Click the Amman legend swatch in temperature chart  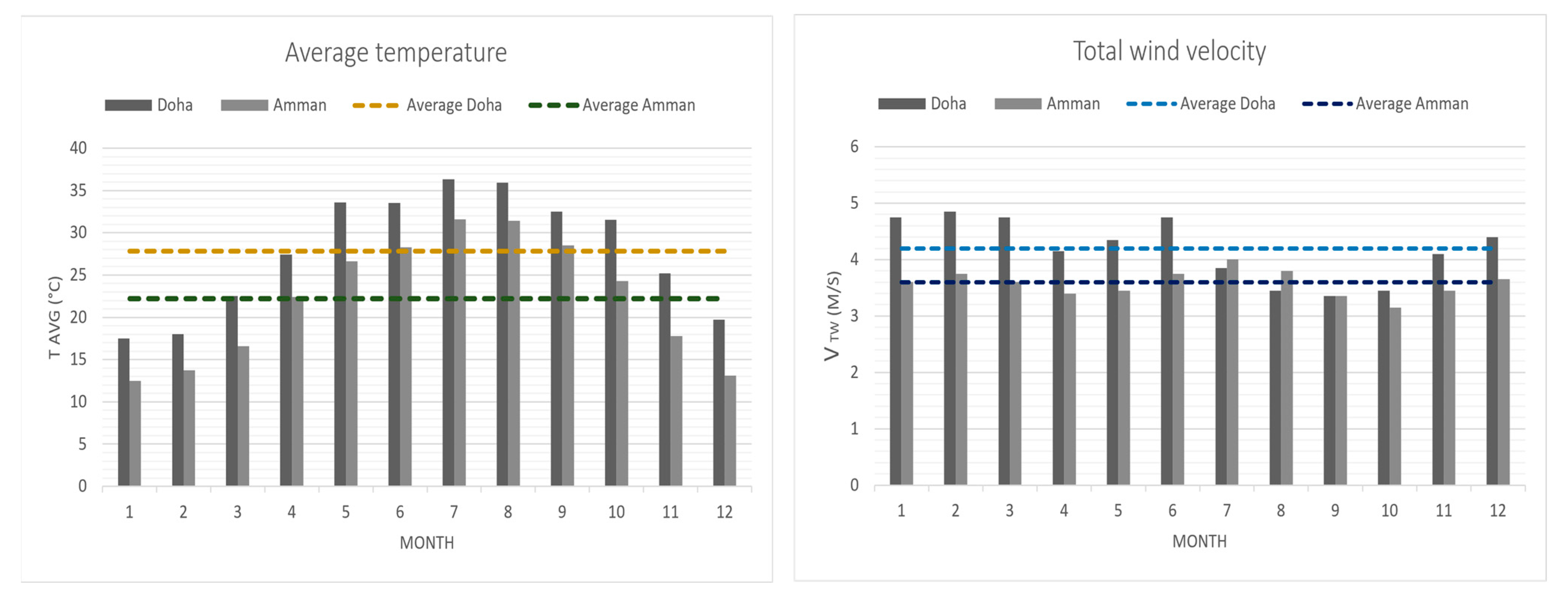click(244, 105)
